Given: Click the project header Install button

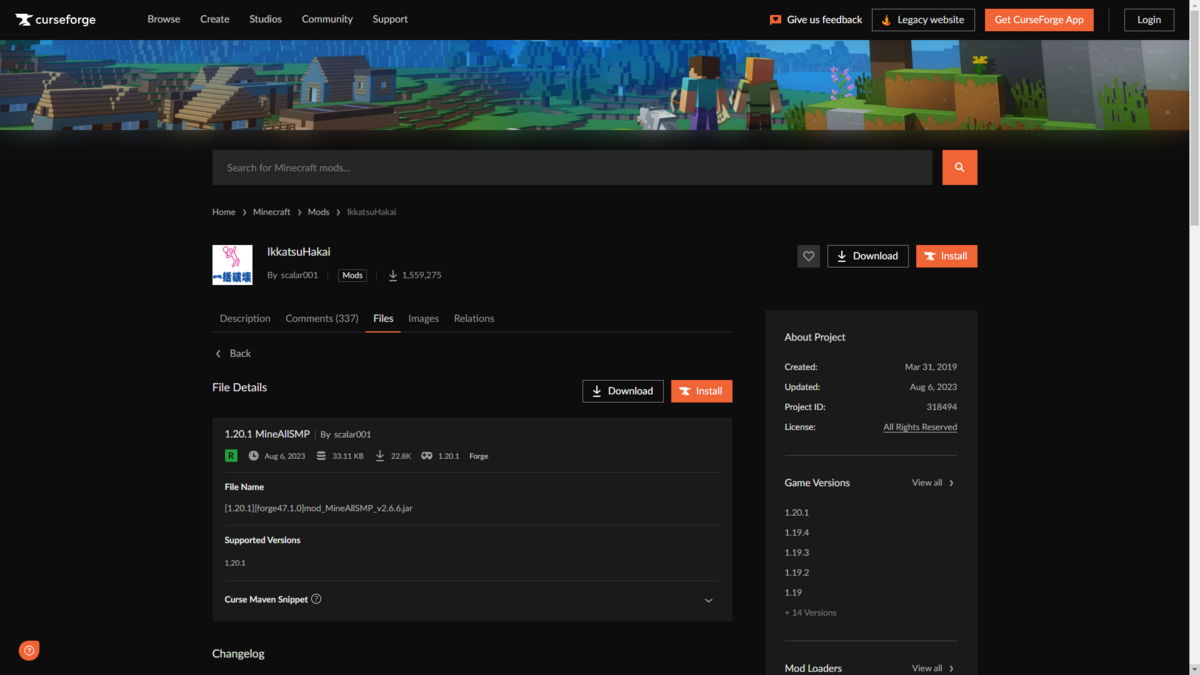Looking at the screenshot, I should 946,256.
